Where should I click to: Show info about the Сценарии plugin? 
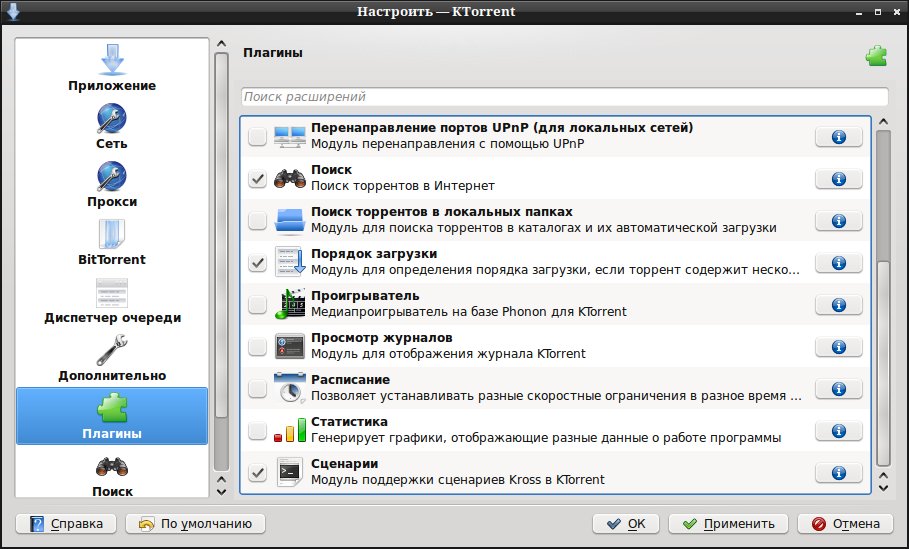(x=838, y=473)
